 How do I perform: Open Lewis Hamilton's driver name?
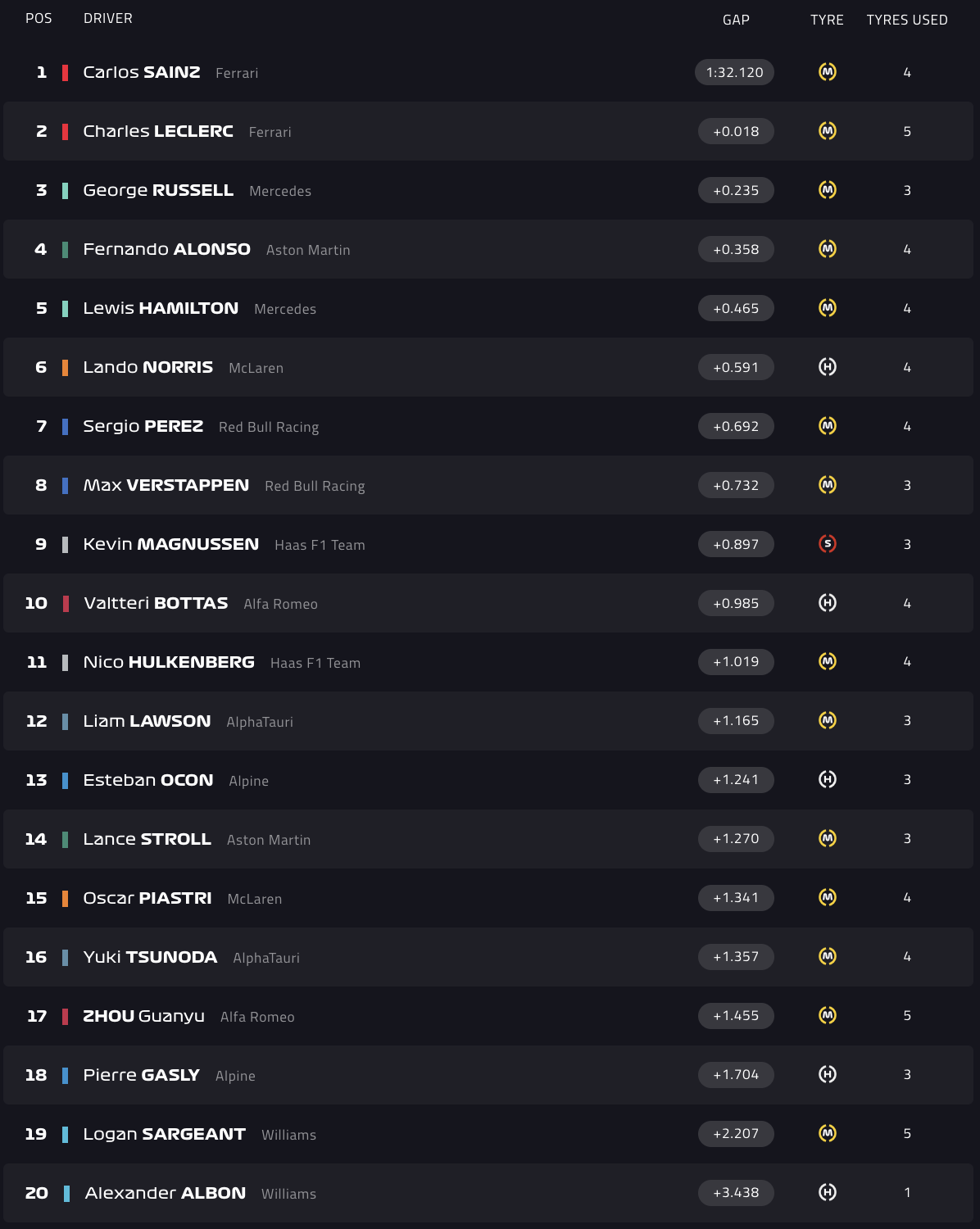[161, 308]
